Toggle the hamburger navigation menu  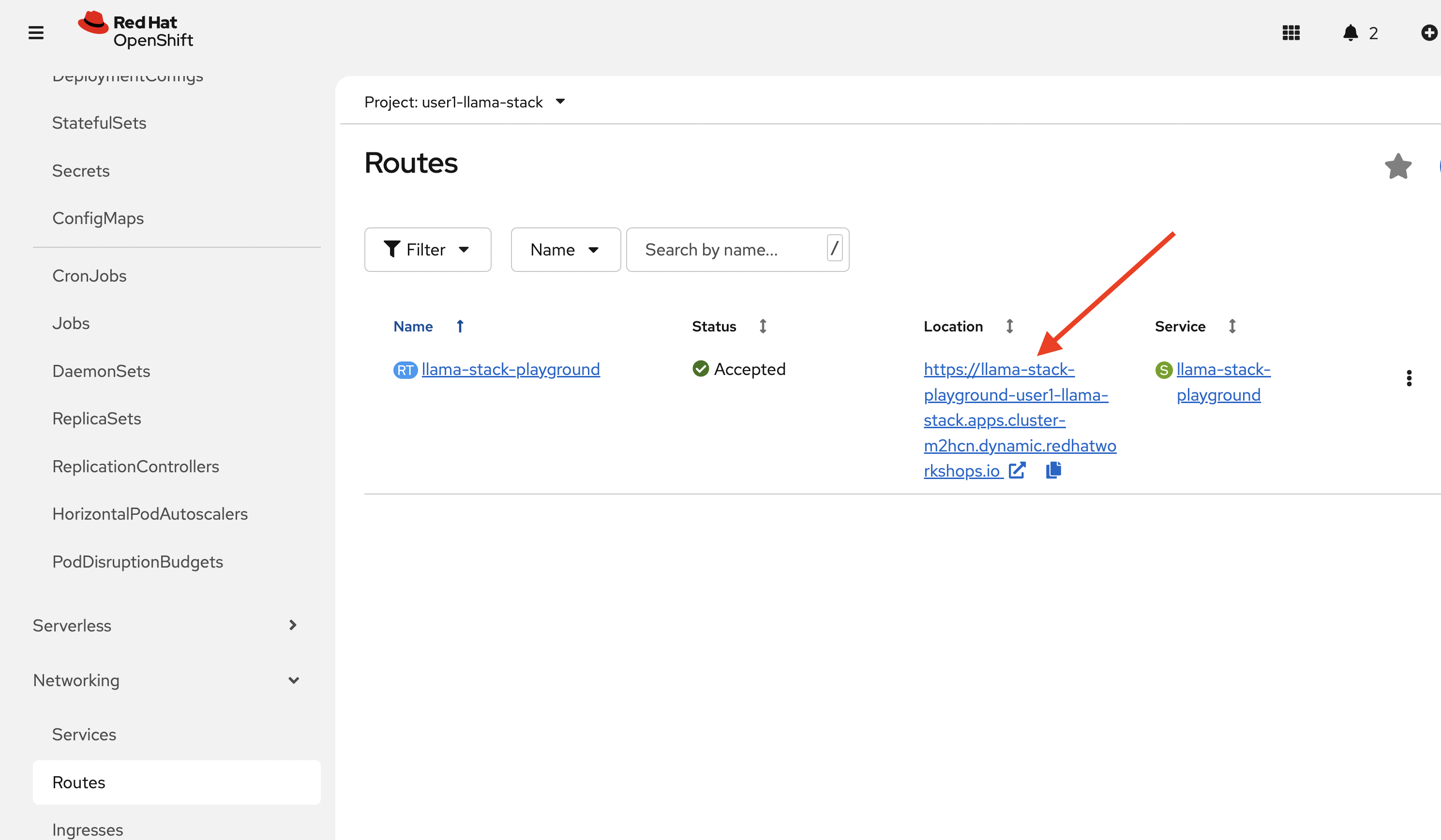point(36,32)
